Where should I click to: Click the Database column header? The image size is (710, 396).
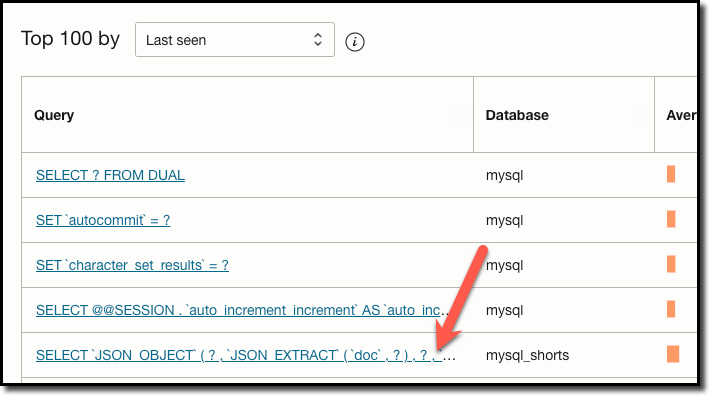click(517, 115)
